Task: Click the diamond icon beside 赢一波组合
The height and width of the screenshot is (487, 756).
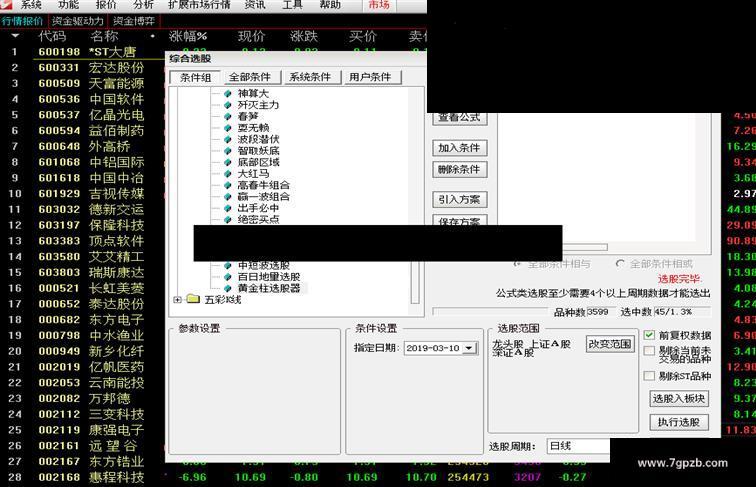Action: pyautogui.click(x=228, y=197)
